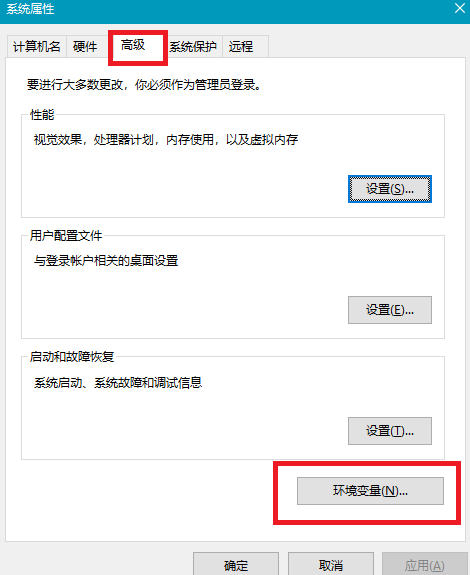Confirm with the 确定 button
The width and height of the screenshot is (470, 575).
pos(236,565)
